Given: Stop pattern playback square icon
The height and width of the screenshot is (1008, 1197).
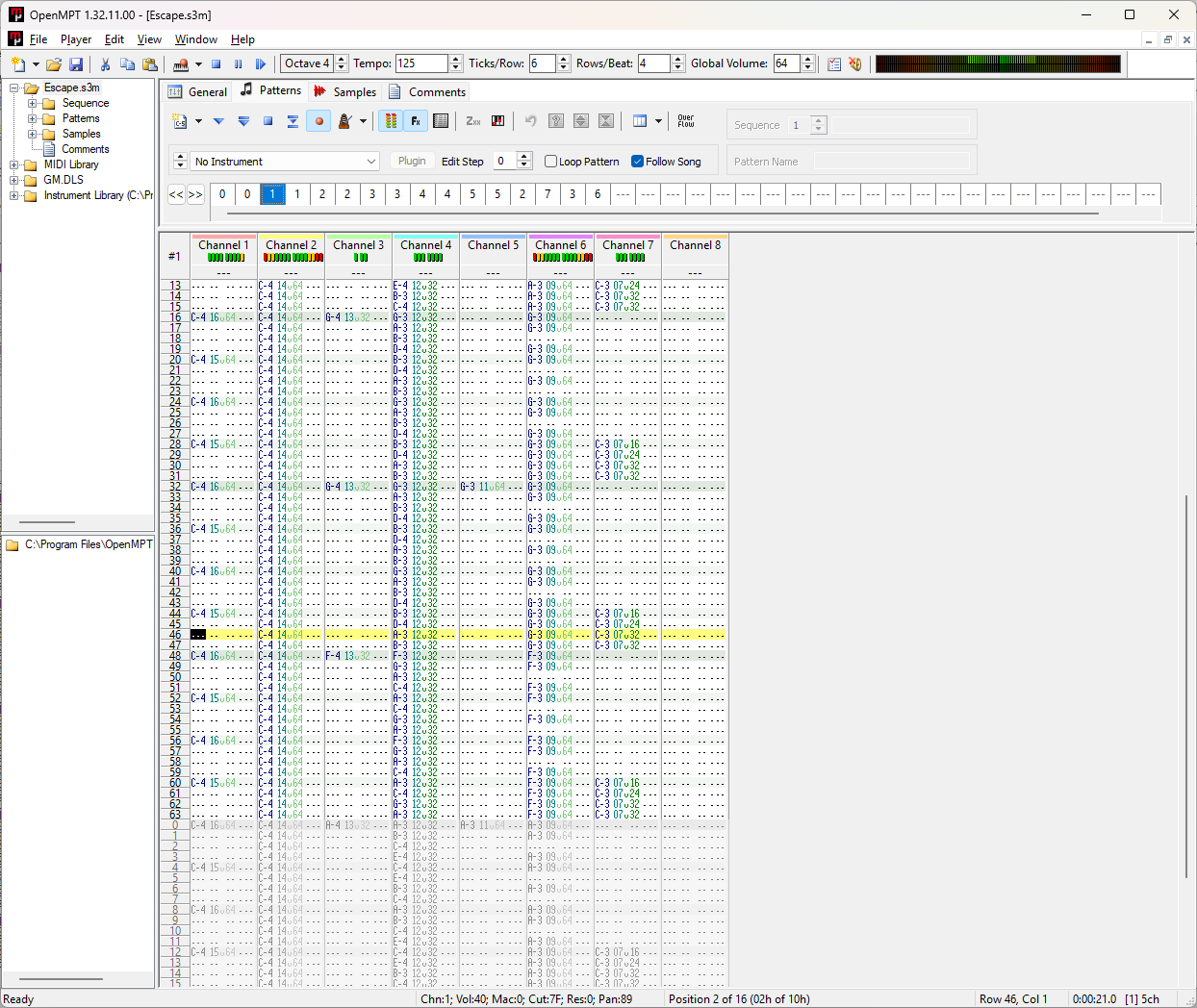Looking at the screenshot, I should [268, 121].
